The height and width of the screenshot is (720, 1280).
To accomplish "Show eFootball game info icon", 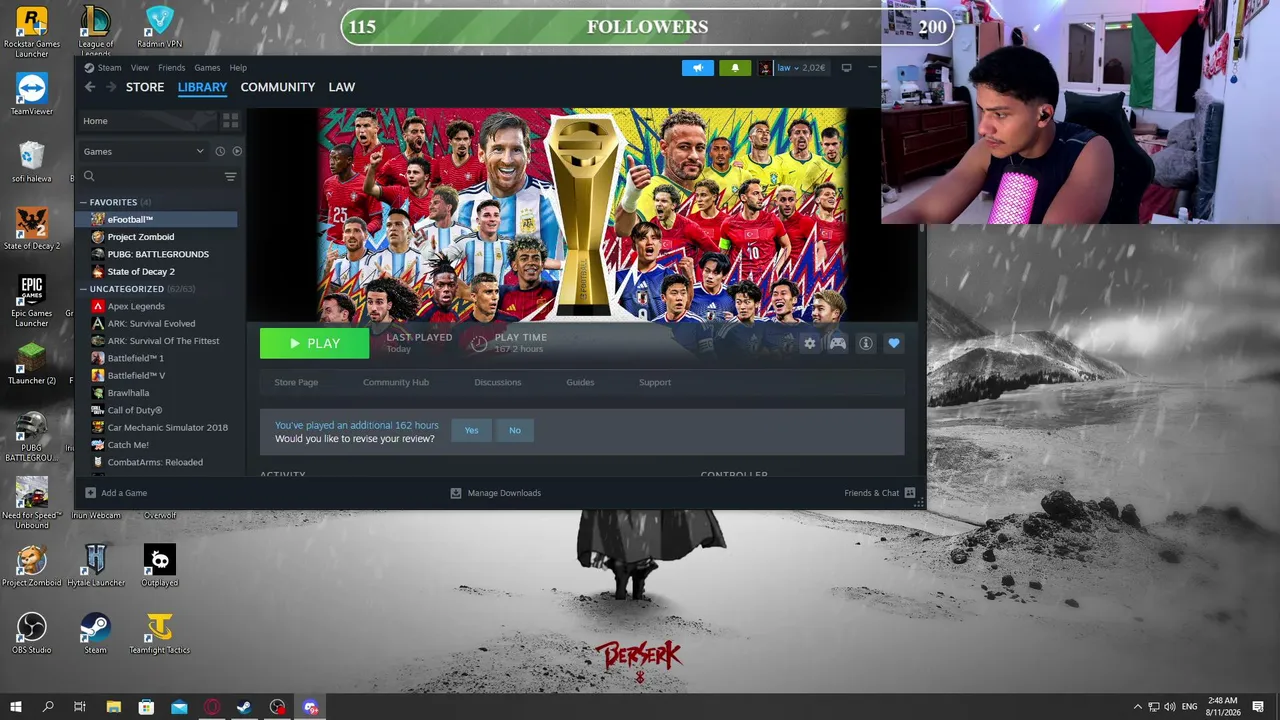I will coord(866,343).
